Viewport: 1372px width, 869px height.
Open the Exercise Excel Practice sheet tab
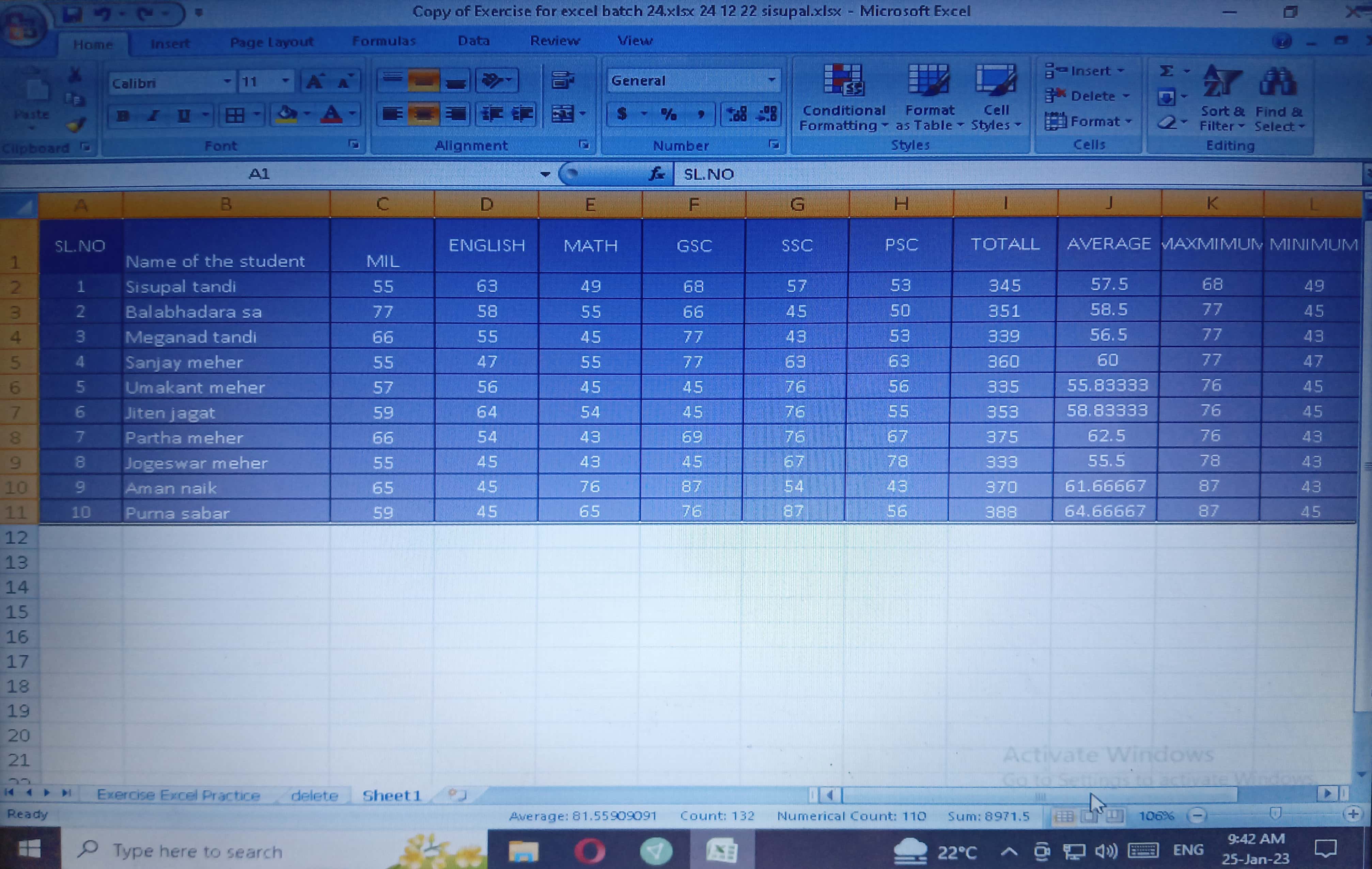click(x=178, y=795)
